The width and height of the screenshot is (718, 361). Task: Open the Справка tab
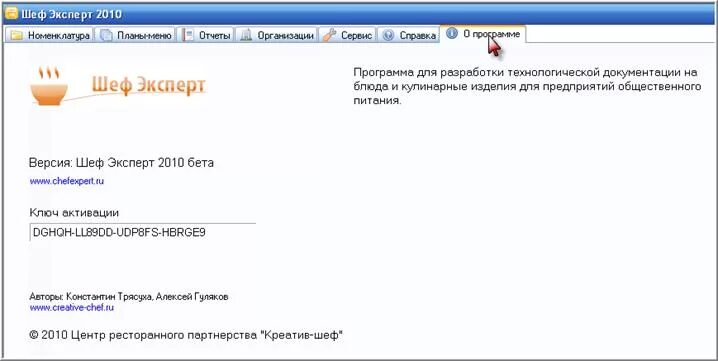click(408, 35)
